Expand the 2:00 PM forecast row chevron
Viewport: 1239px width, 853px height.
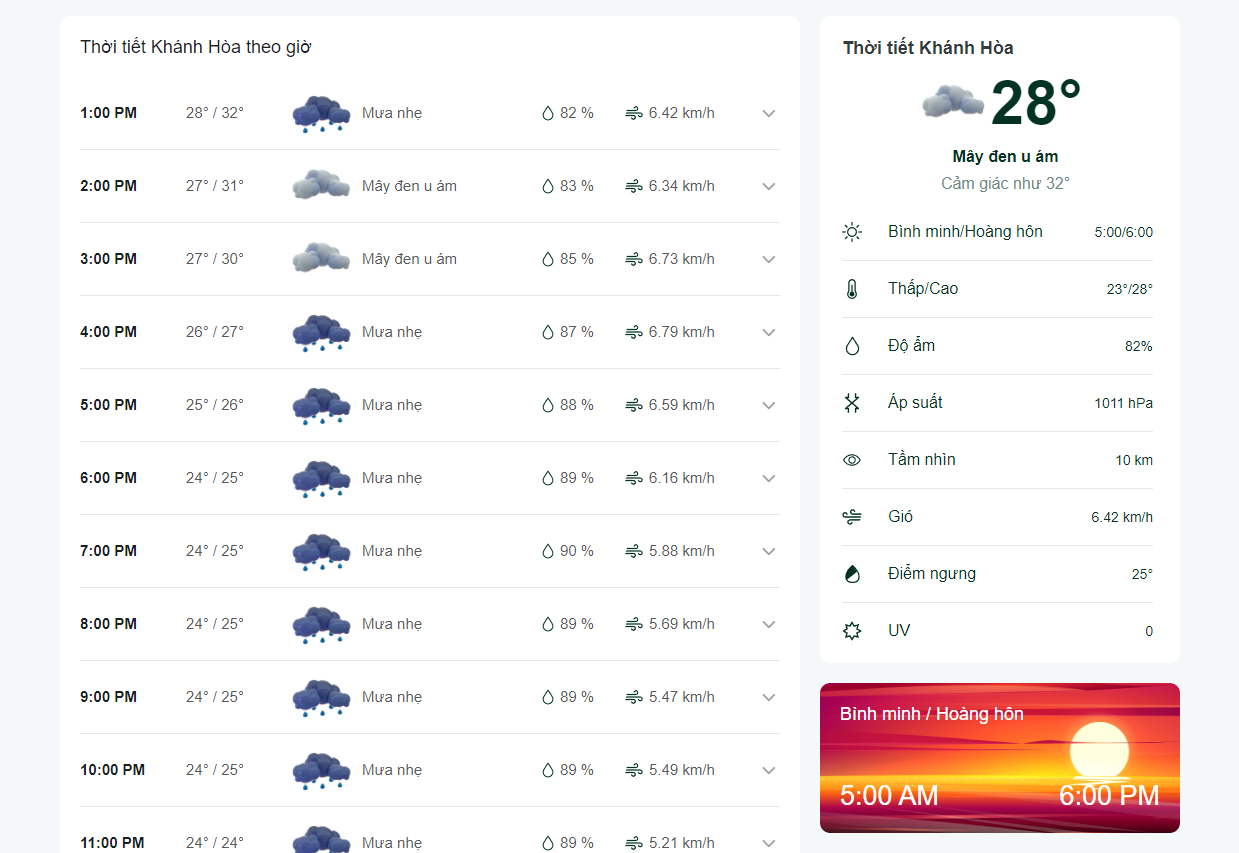[x=769, y=186]
